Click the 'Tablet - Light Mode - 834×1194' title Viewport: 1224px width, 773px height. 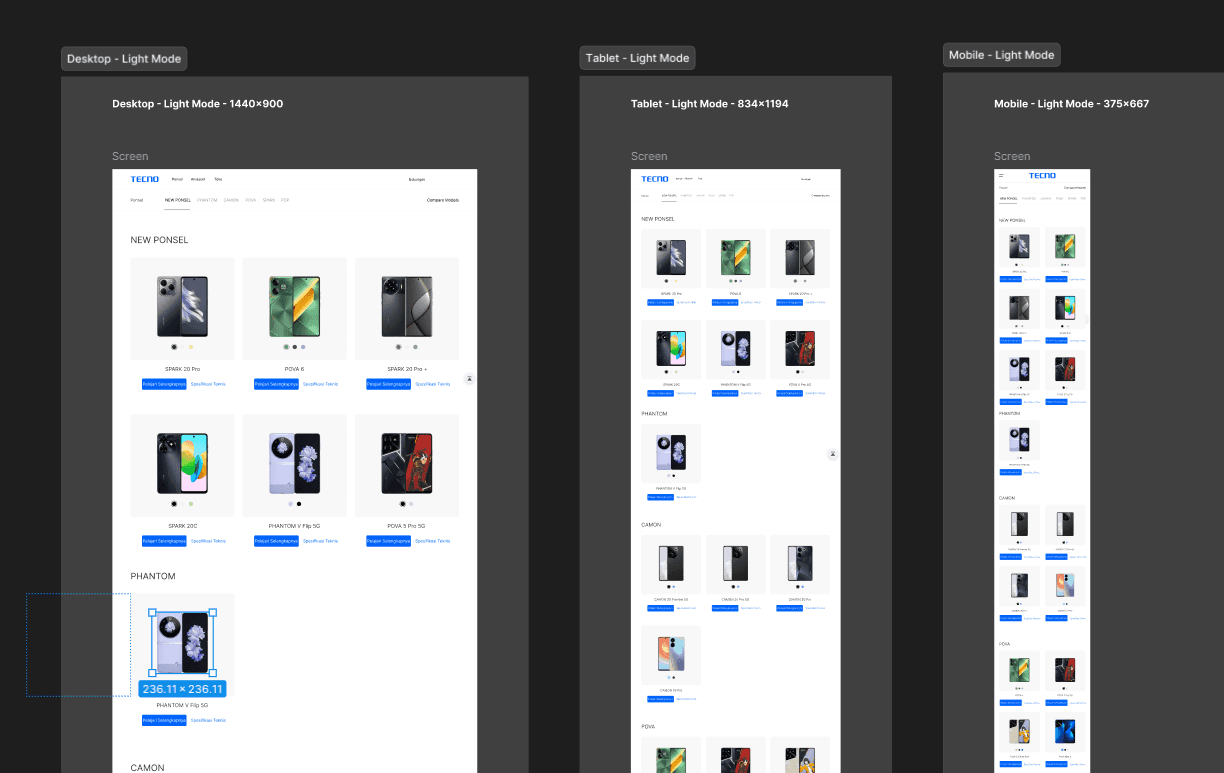click(x=710, y=104)
